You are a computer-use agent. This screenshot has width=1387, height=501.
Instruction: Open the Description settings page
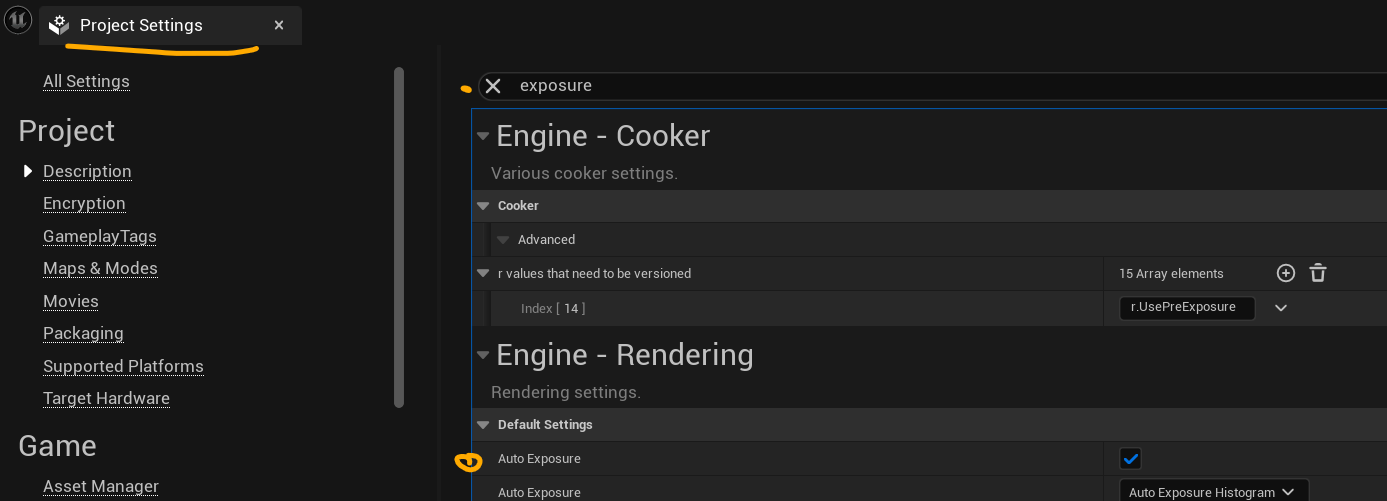(87, 171)
